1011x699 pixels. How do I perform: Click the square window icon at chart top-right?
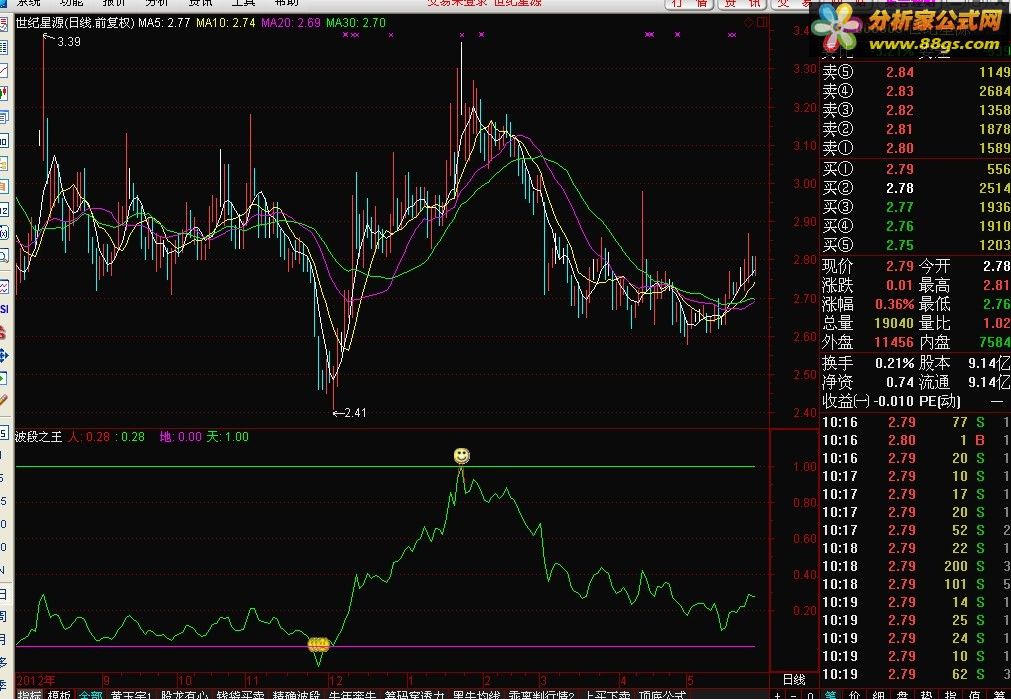(x=762, y=23)
